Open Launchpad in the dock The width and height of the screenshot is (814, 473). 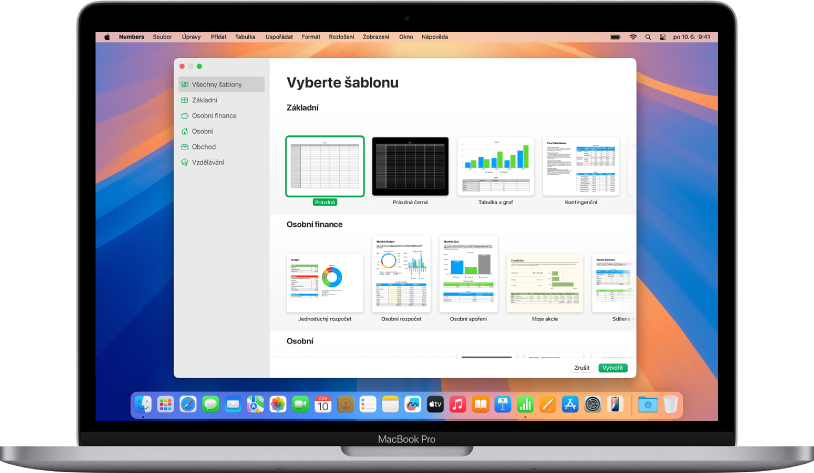166,404
